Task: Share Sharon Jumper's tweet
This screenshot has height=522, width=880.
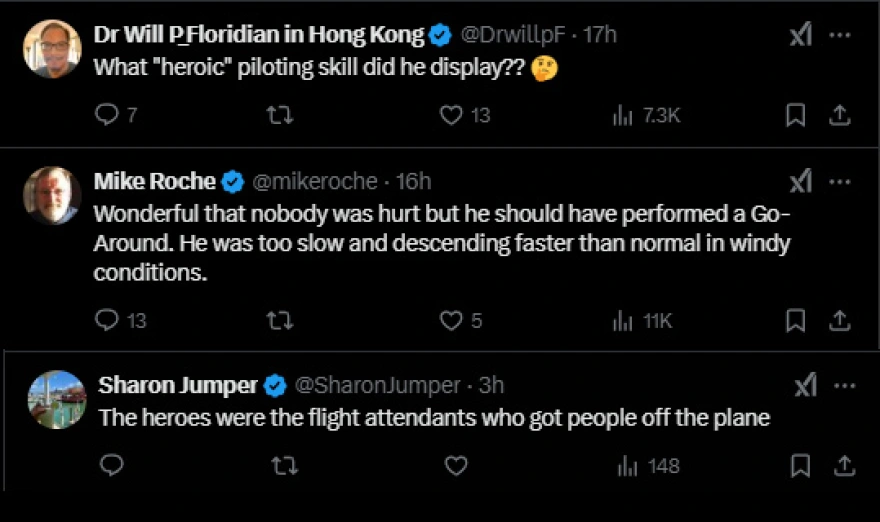Action: (845, 465)
